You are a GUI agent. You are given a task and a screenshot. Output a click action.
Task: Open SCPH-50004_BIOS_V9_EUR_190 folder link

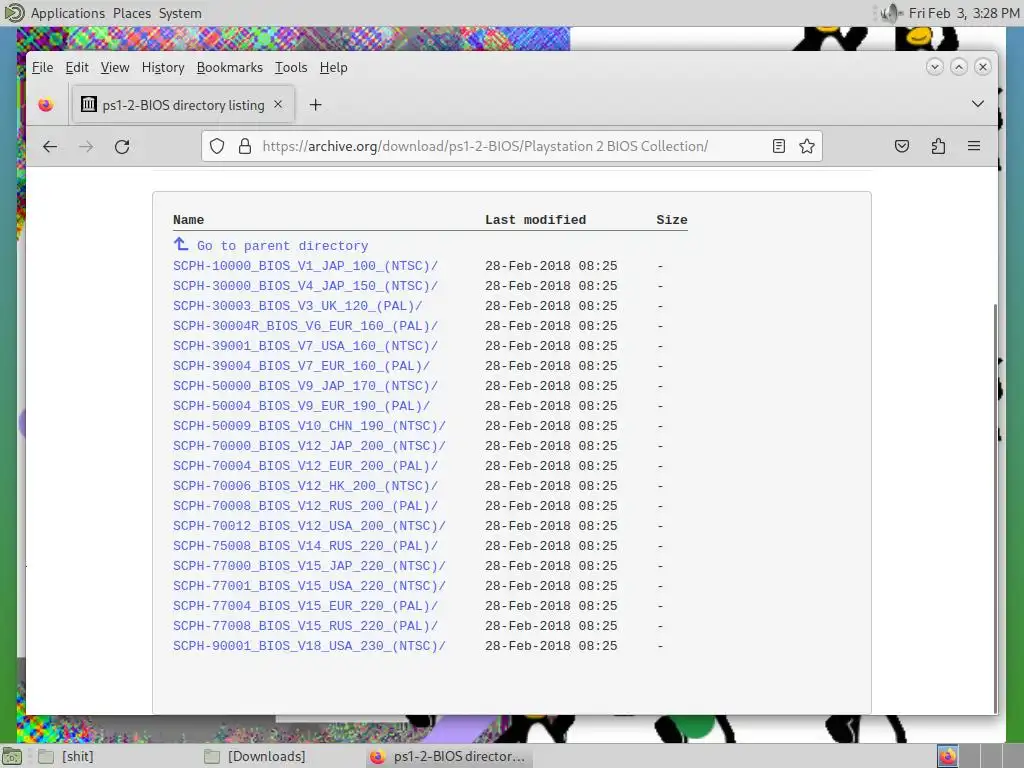(302, 406)
